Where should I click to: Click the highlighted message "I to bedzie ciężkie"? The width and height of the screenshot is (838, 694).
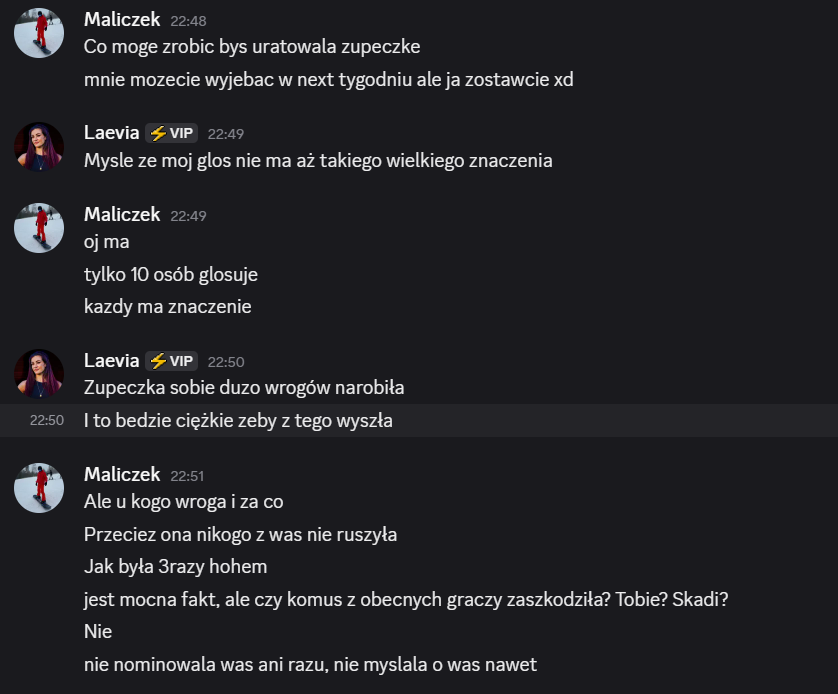click(x=238, y=421)
